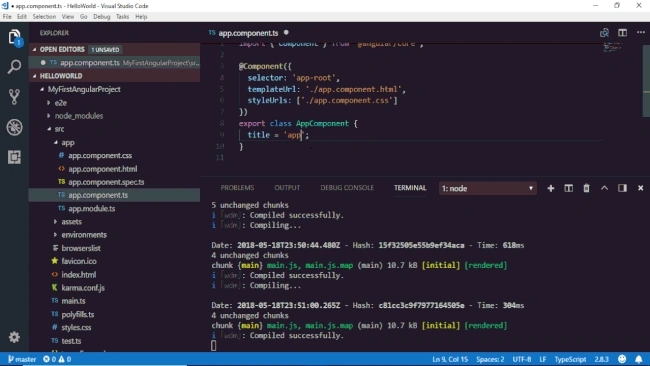Move the panel to the right side
This screenshot has width=650, height=366.
click(622, 188)
